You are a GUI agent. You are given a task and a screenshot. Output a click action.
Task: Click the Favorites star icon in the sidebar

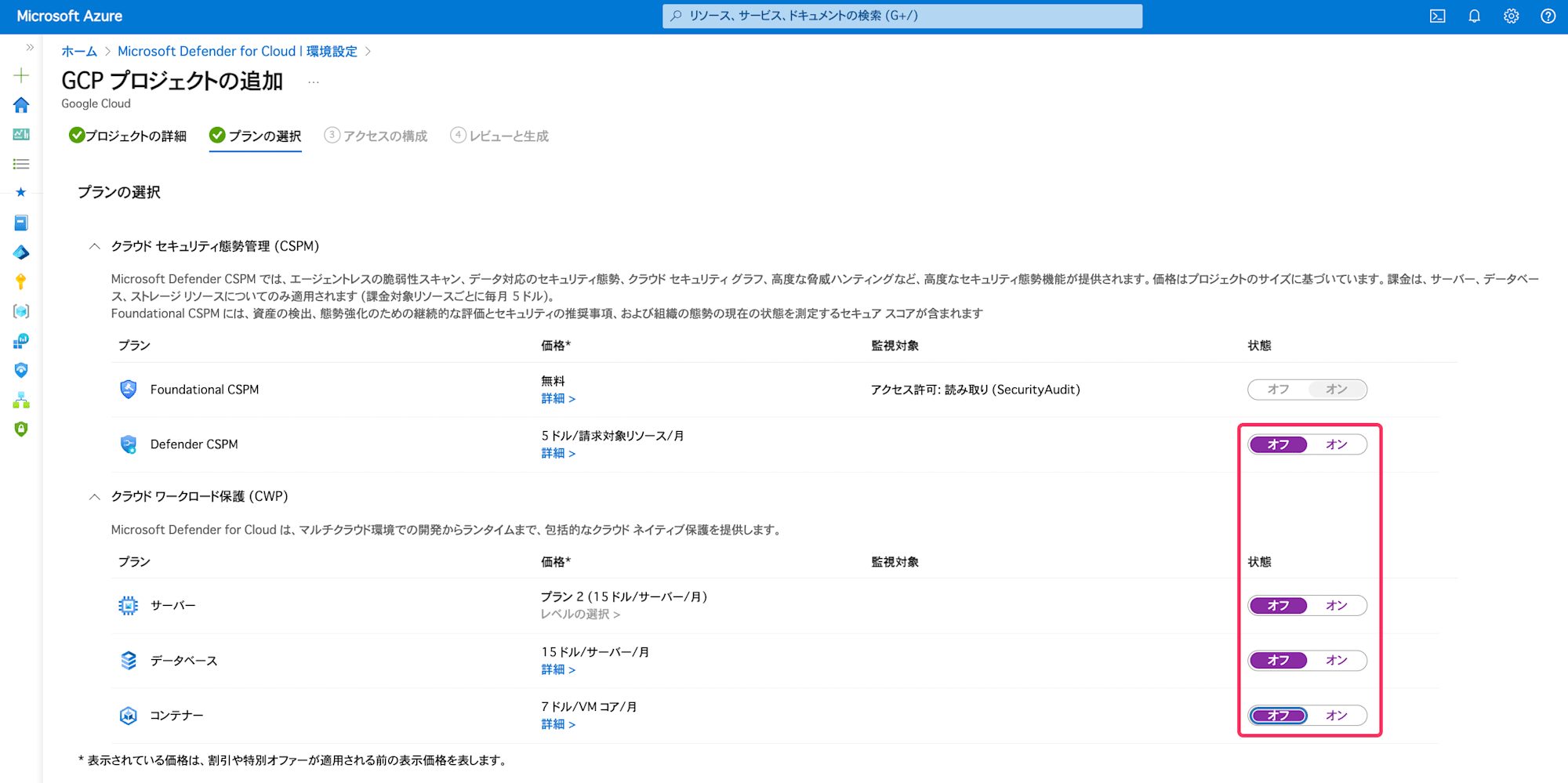(21, 193)
